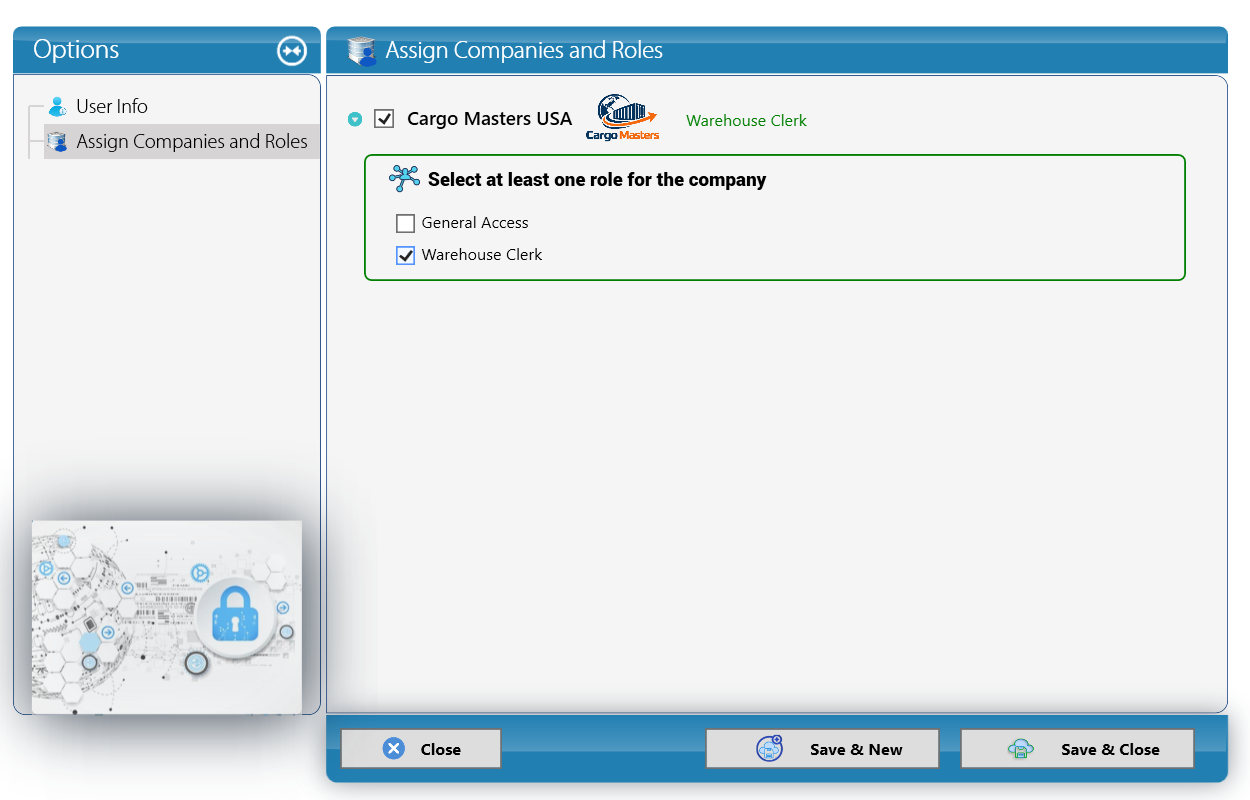Click the Save & Close cloud icon

click(x=1021, y=749)
